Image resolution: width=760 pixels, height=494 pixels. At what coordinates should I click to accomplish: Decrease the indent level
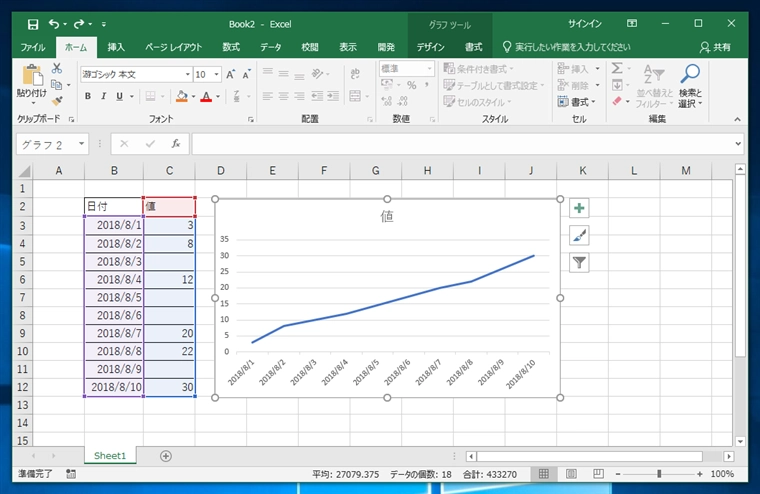(317, 96)
